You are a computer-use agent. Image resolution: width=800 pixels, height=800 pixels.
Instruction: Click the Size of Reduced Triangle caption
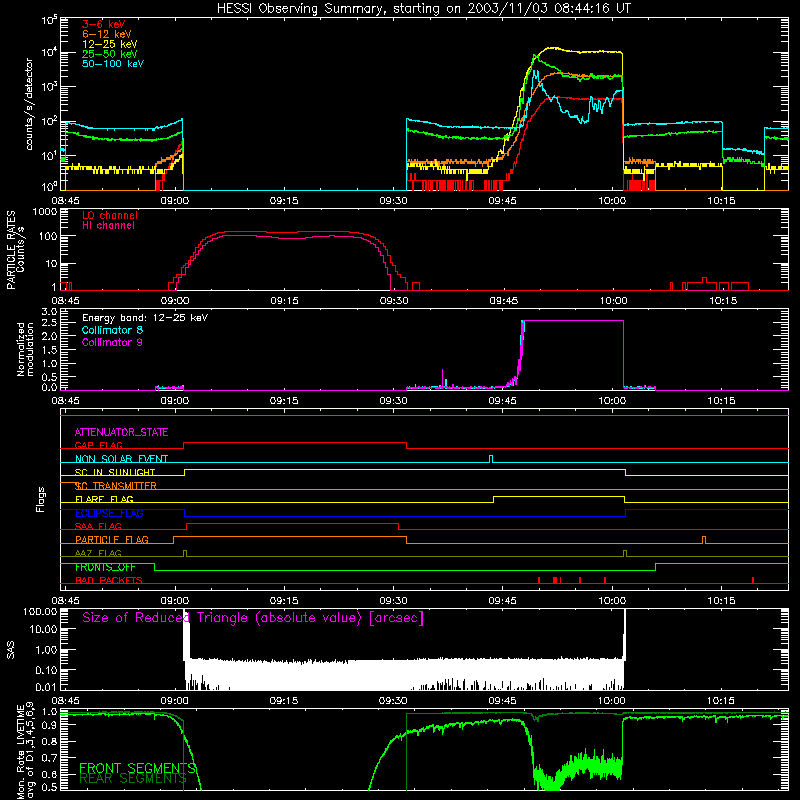pos(253,618)
